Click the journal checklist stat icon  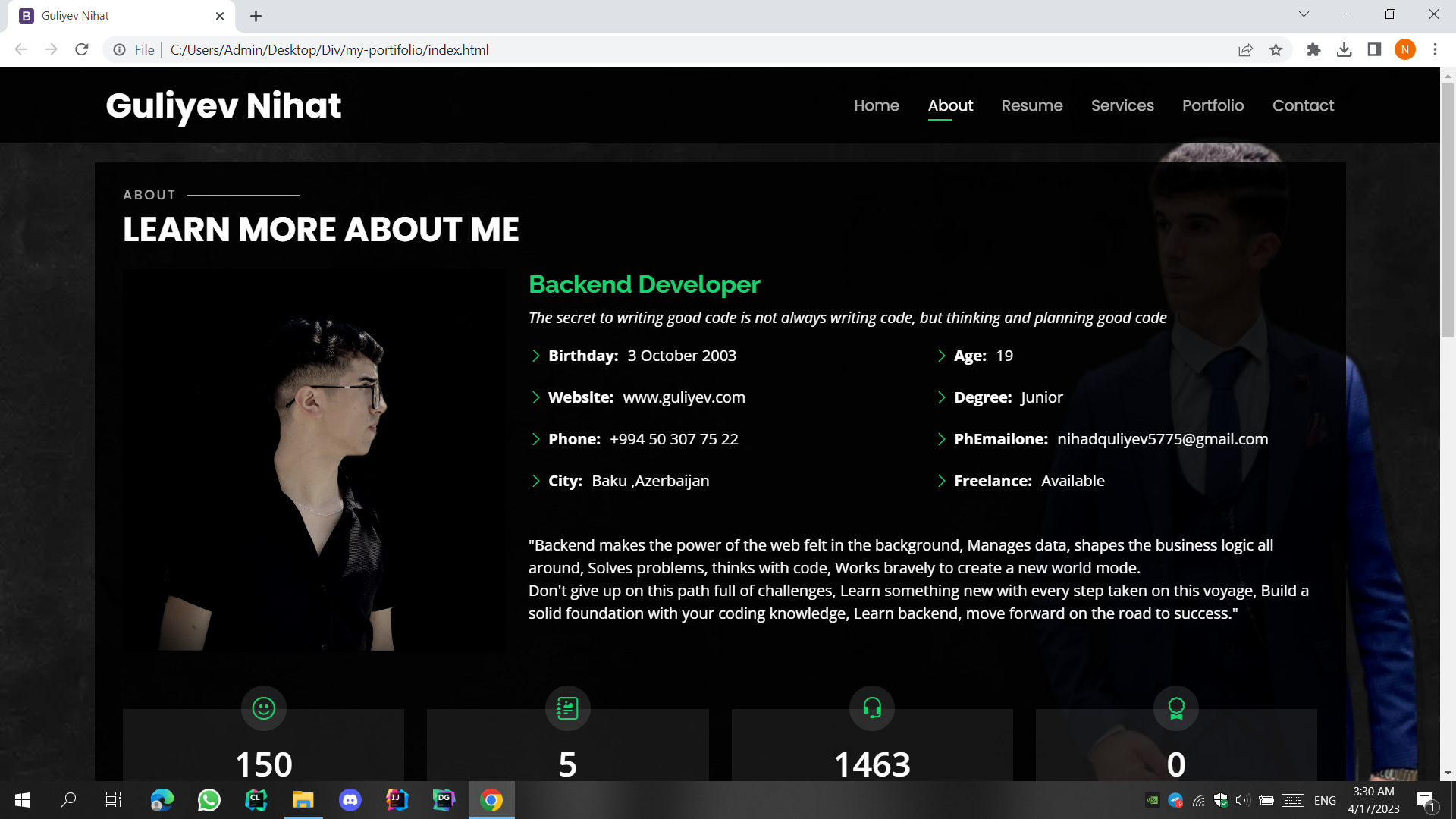pos(567,708)
